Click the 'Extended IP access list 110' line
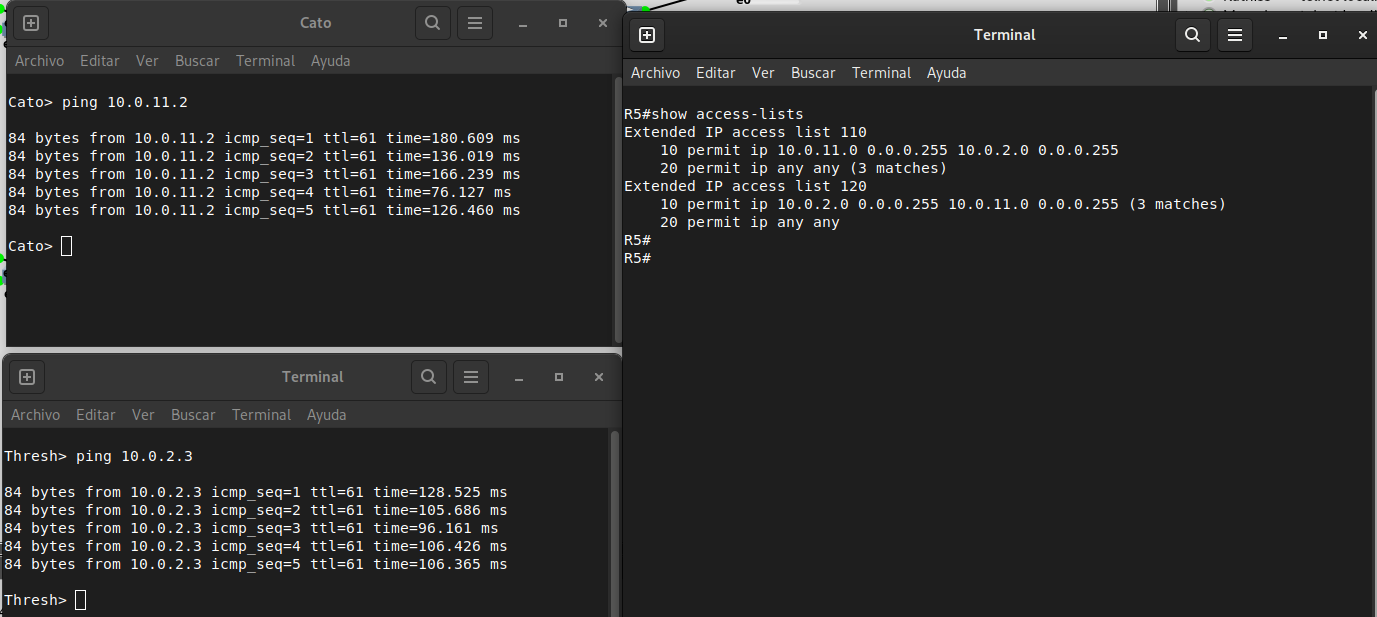The width and height of the screenshot is (1377, 617). click(745, 132)
